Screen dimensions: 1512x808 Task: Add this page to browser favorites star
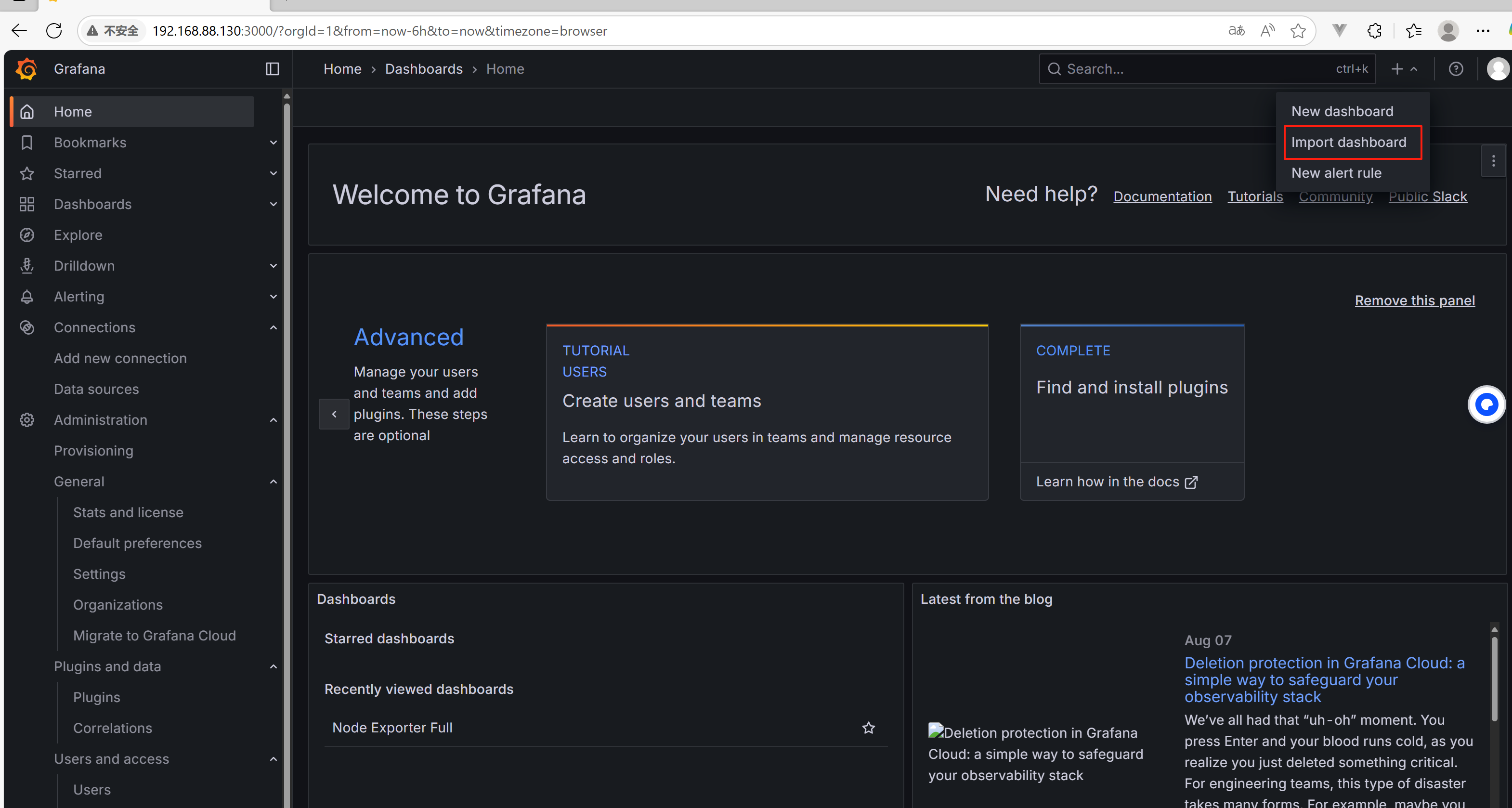point(1298,30)
